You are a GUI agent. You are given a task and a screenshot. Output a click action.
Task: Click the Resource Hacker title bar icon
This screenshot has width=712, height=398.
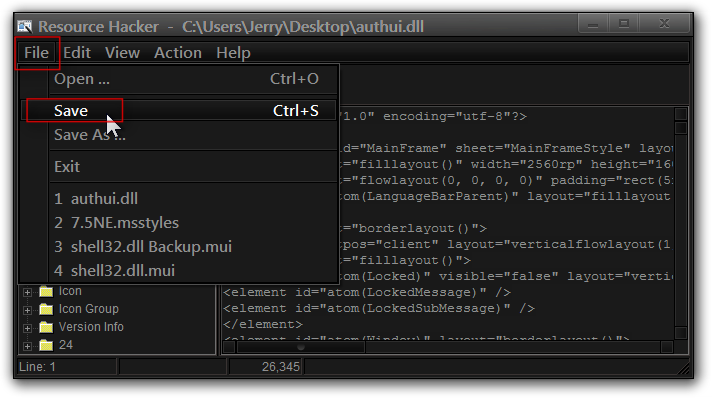[x=25, y=26]
